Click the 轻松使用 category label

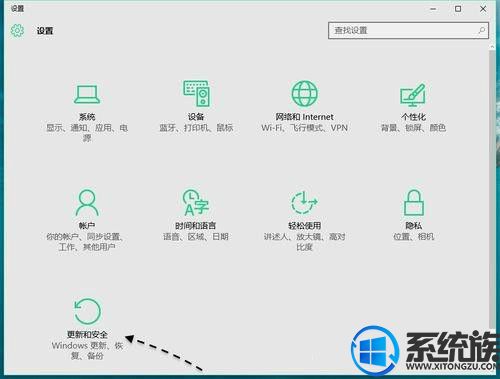point(304,226)
